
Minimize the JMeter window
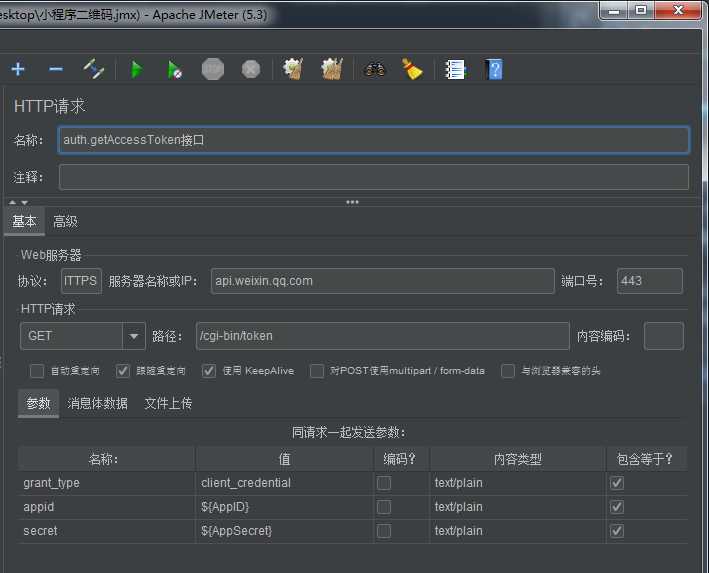(614, 10)
